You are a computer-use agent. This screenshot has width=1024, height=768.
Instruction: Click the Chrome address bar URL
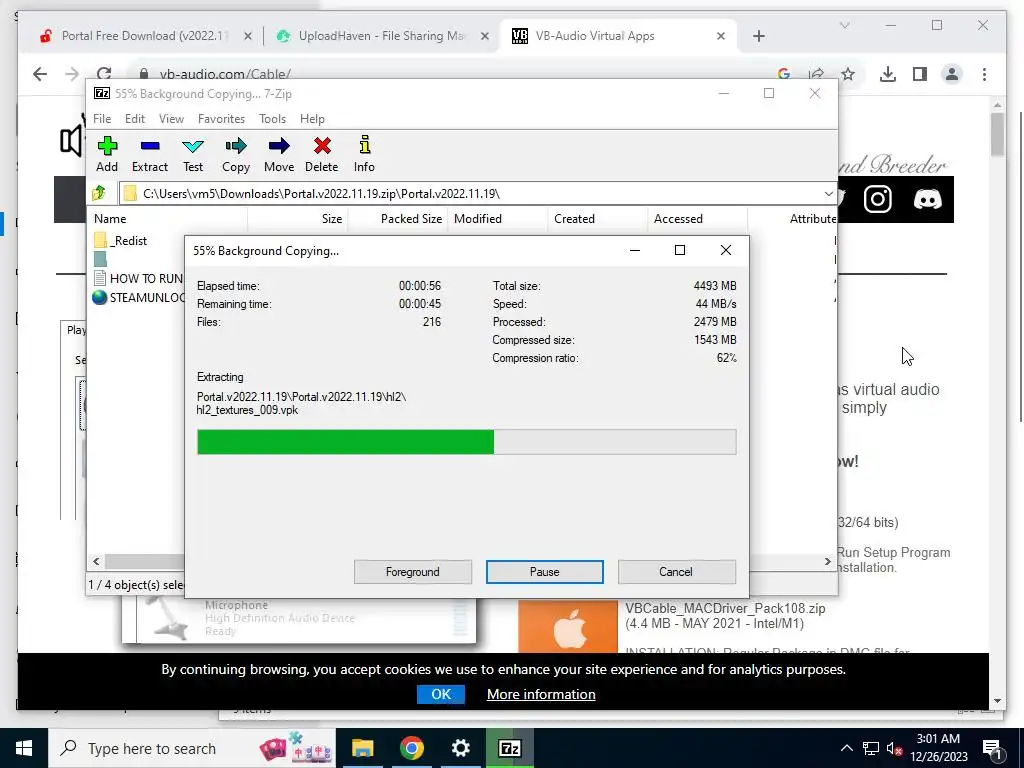click(x=225, y=74)
